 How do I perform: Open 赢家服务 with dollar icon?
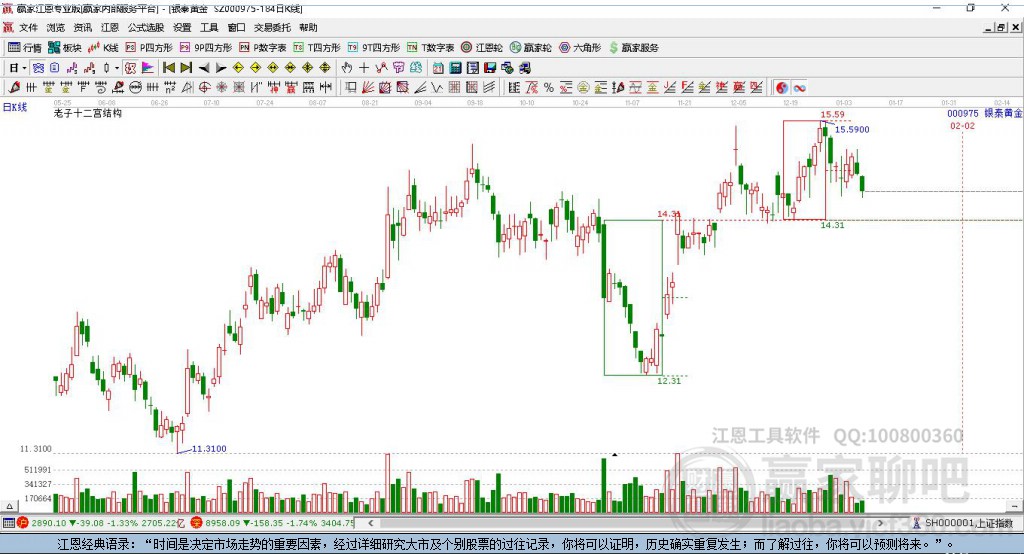[633, 48]
